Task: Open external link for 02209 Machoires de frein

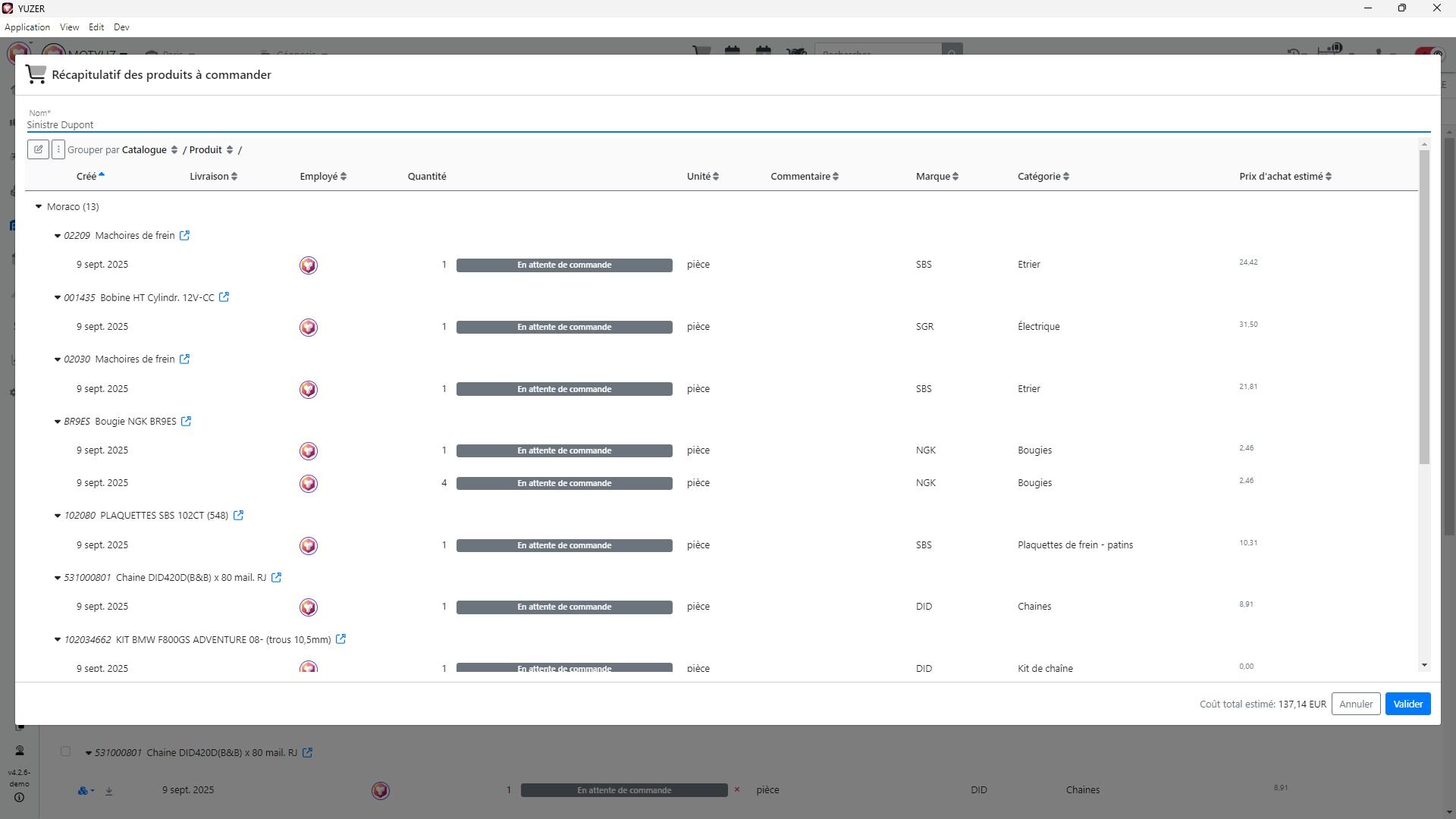Action: click(x=184, y=236)
